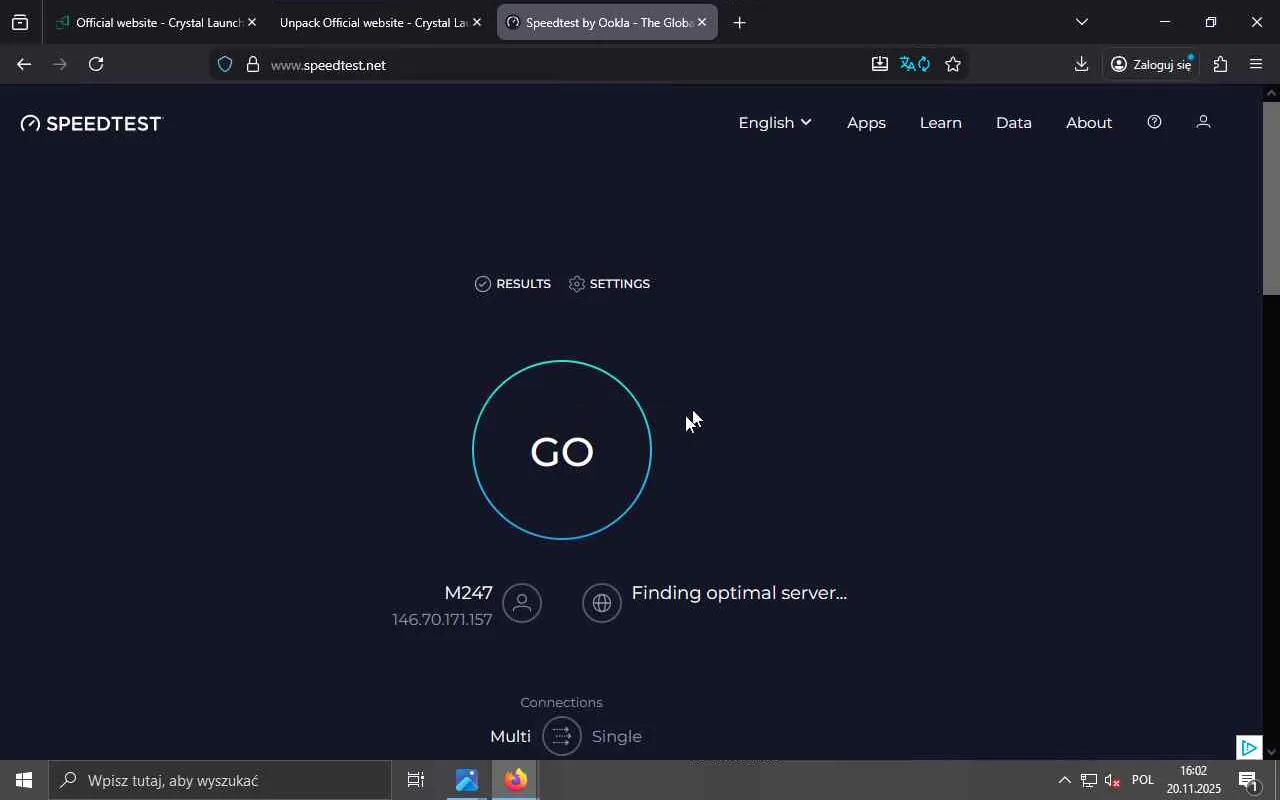Click the site security padlock icon
1280x800 pixels.
[253, 64]
